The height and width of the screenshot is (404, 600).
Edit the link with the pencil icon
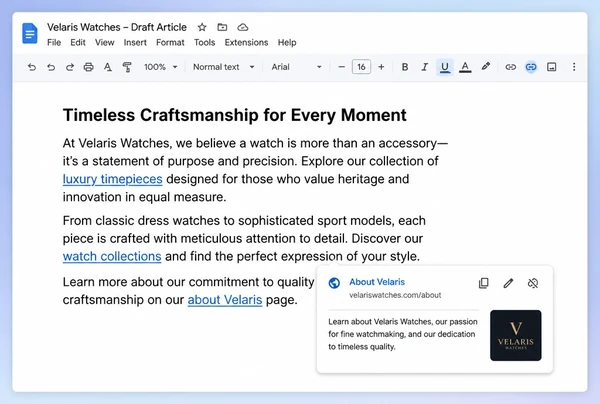pos(508,283)
